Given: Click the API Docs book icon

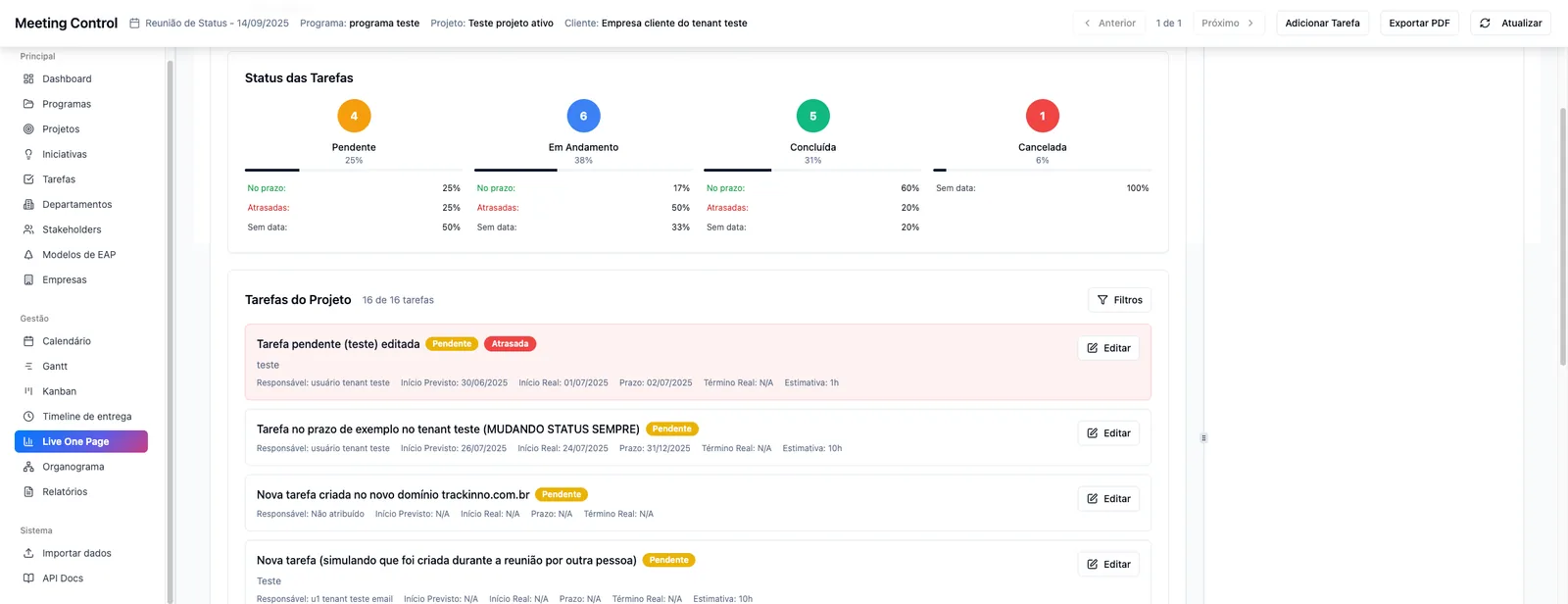Looking at the screenshot, I should [x=28, y=579].
